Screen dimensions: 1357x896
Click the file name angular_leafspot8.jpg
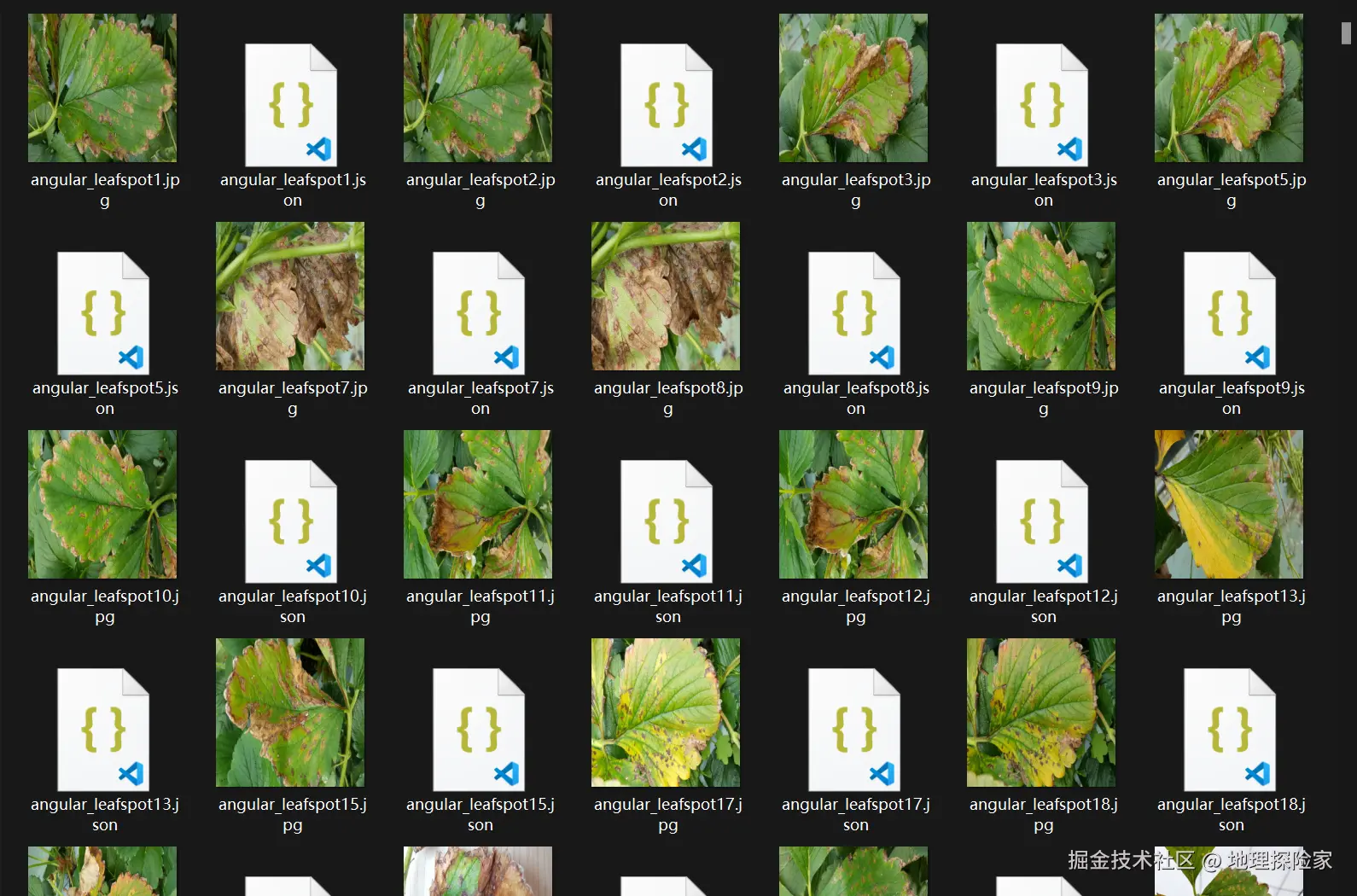point(668,399)
